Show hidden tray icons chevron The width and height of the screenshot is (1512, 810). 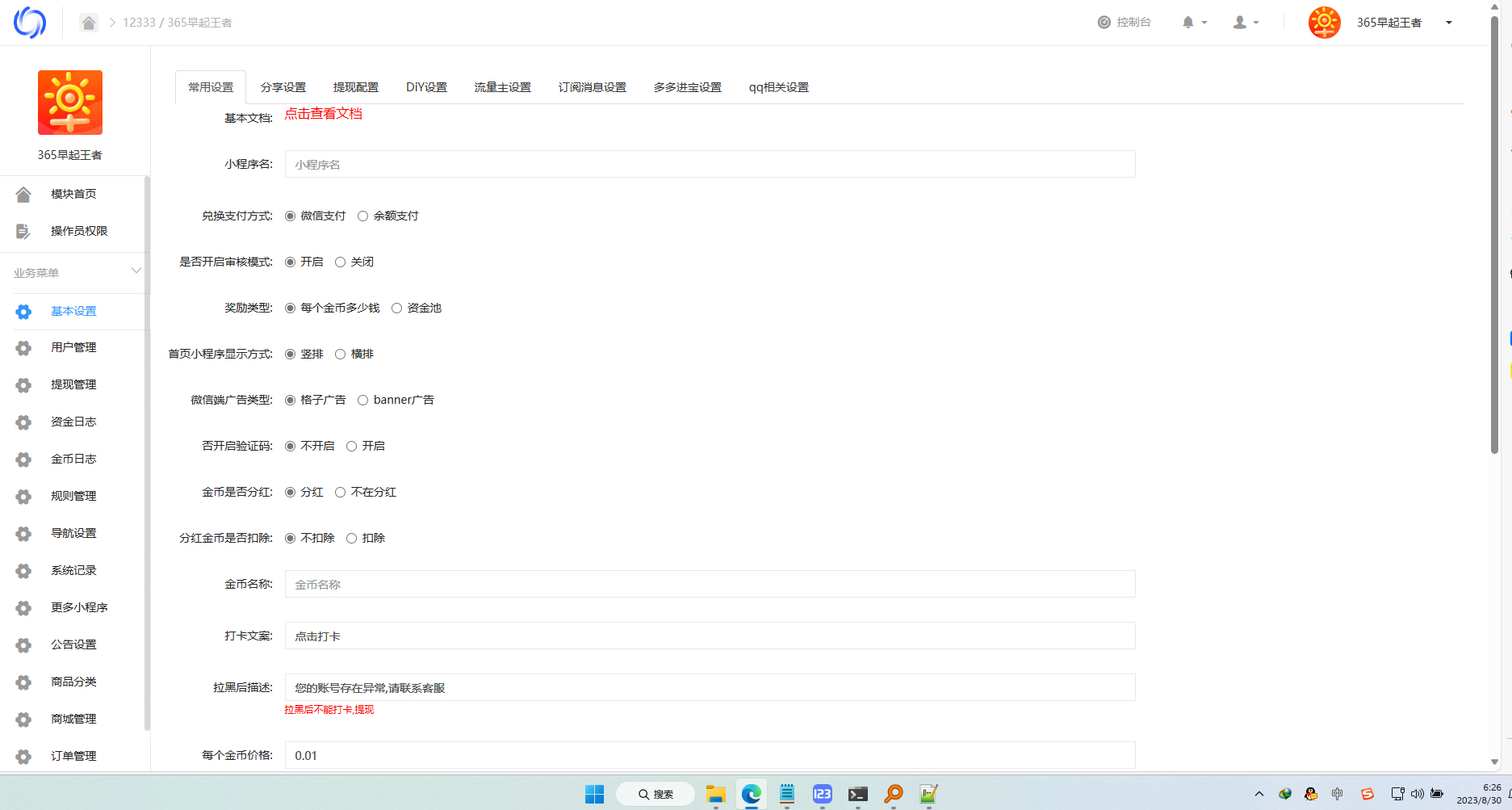click(1259, 795)
